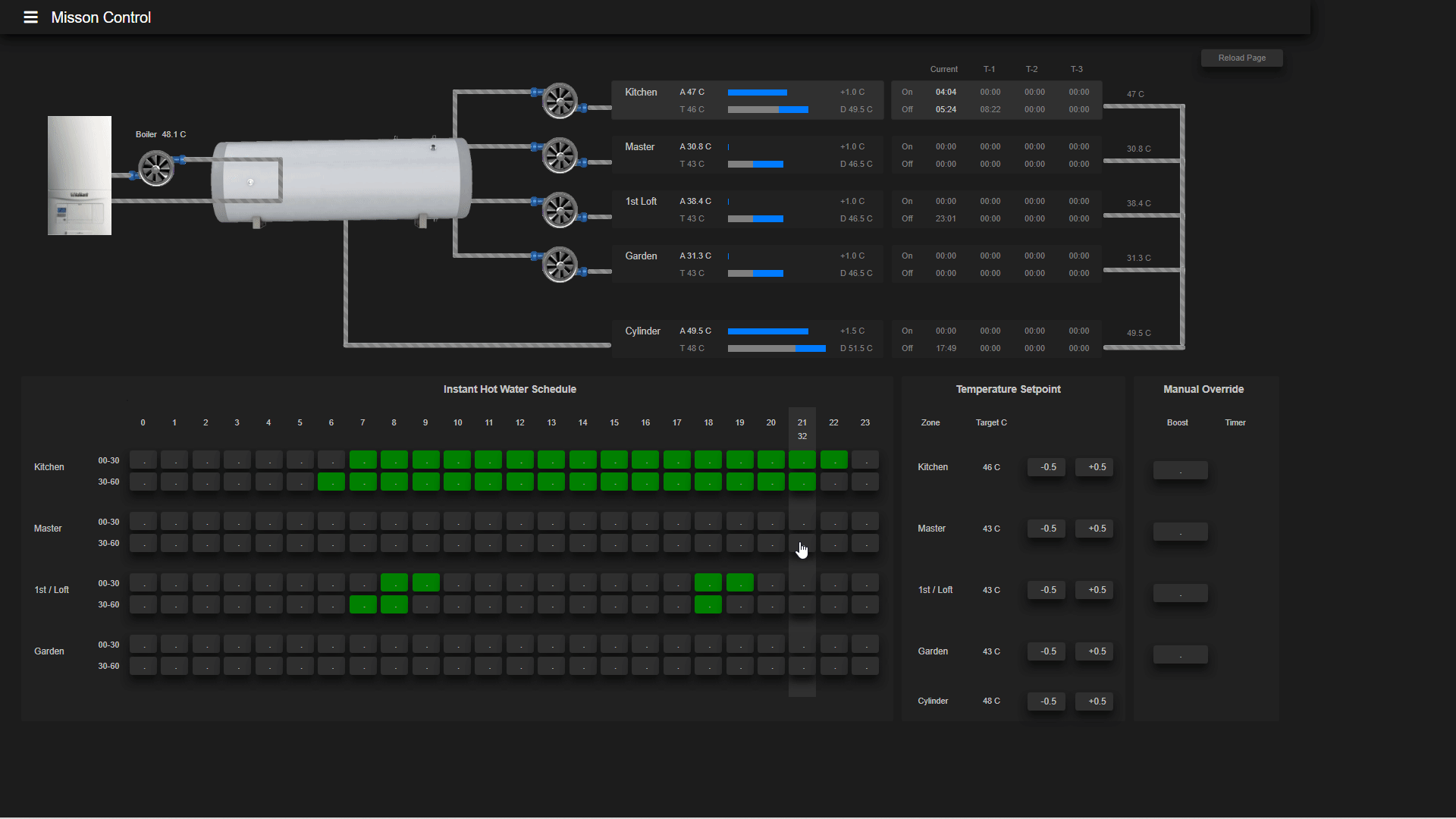Decrease 1st / Loft target by 0.5
Image resolution: width=1456 pixels, height=819 pixels.
coord(1046,590)
